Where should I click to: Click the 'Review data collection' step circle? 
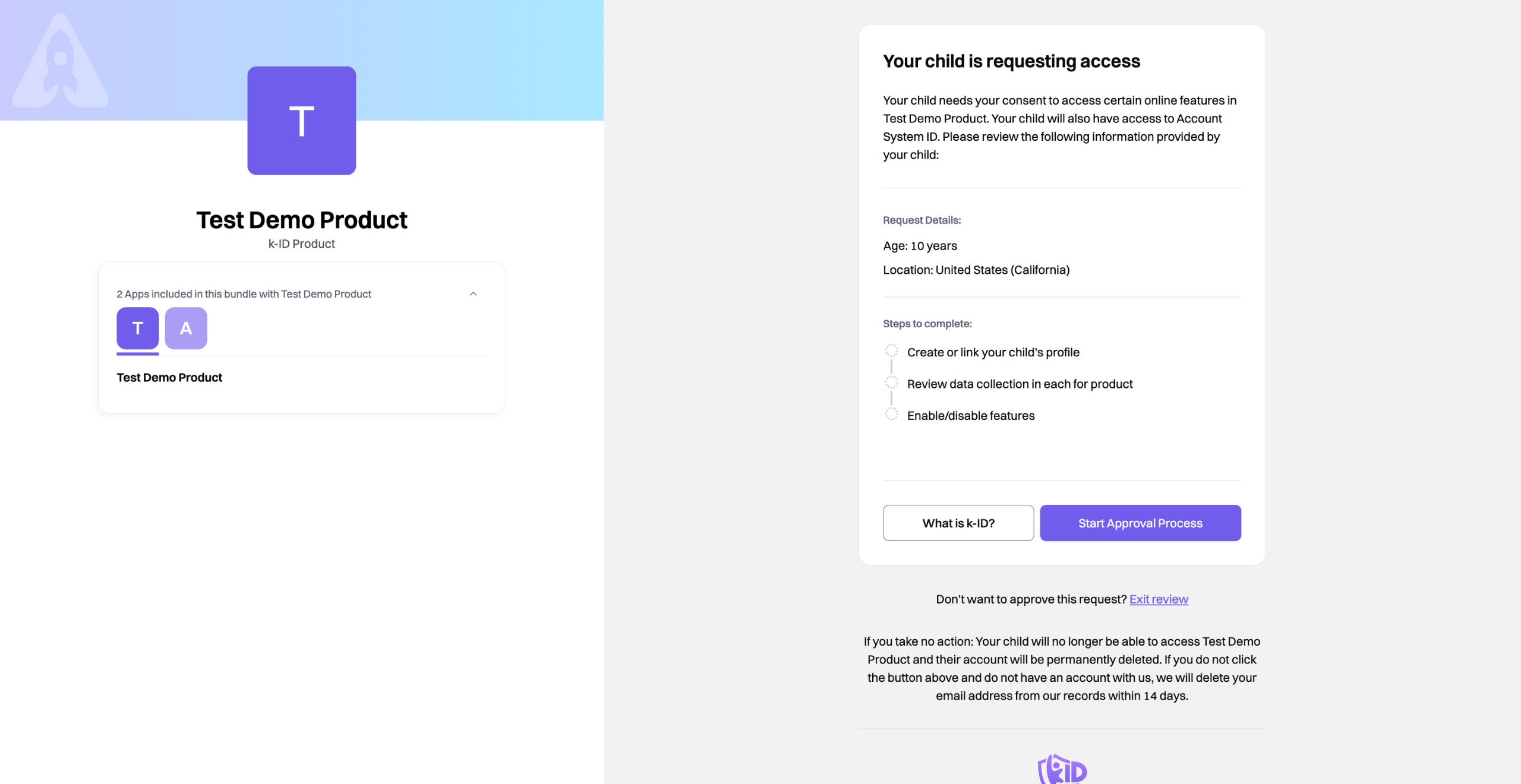(891, 382)
